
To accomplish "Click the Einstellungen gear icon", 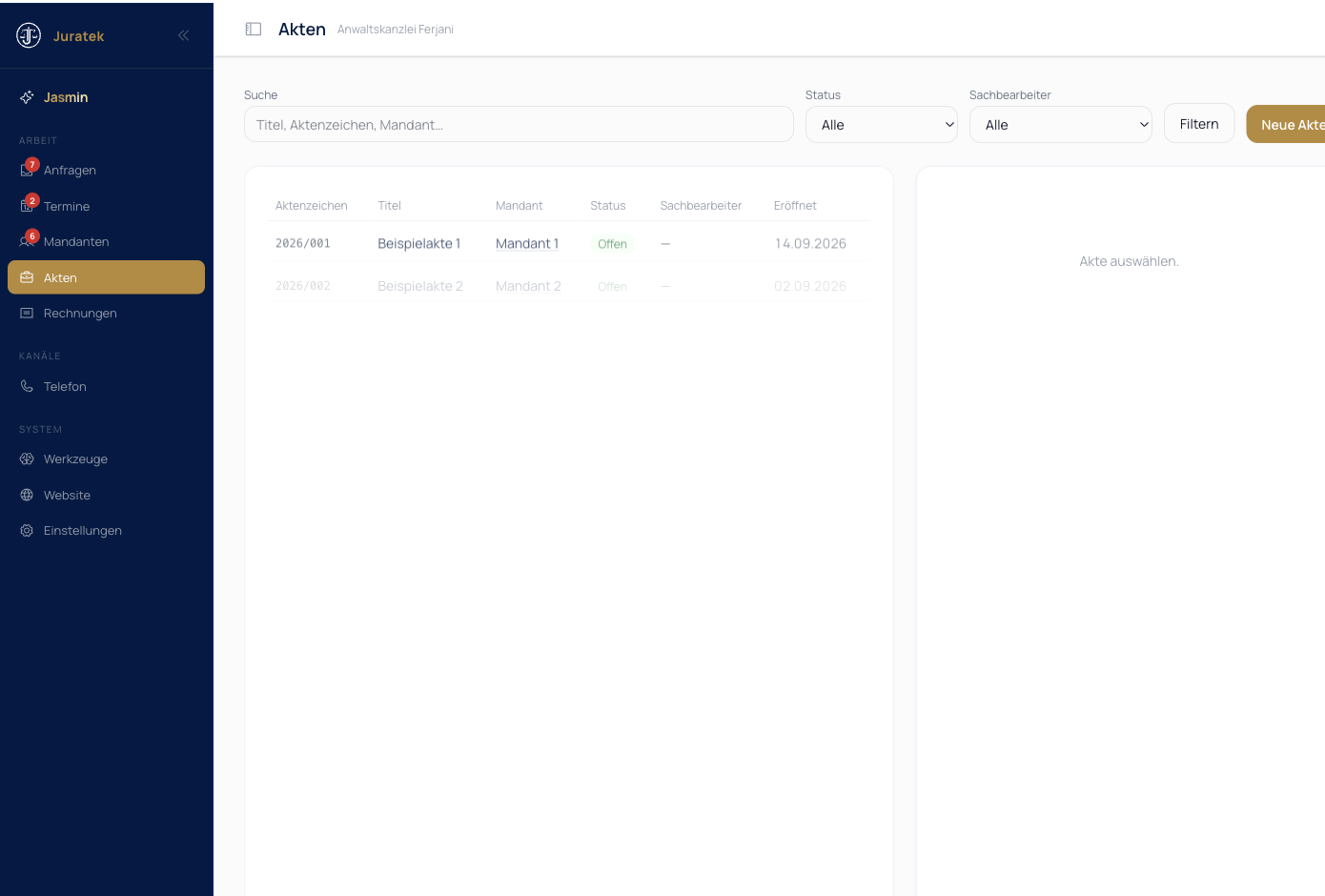I will (x=27, y=530).
